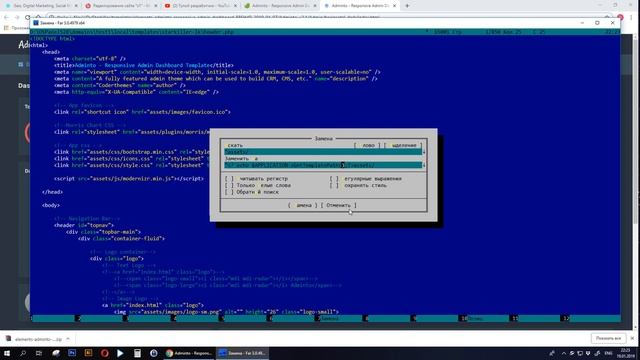The width and height of the screenshot is (640, 360).
Task: Switch to Far Manager taskbar button
Action: coord(242,353)
